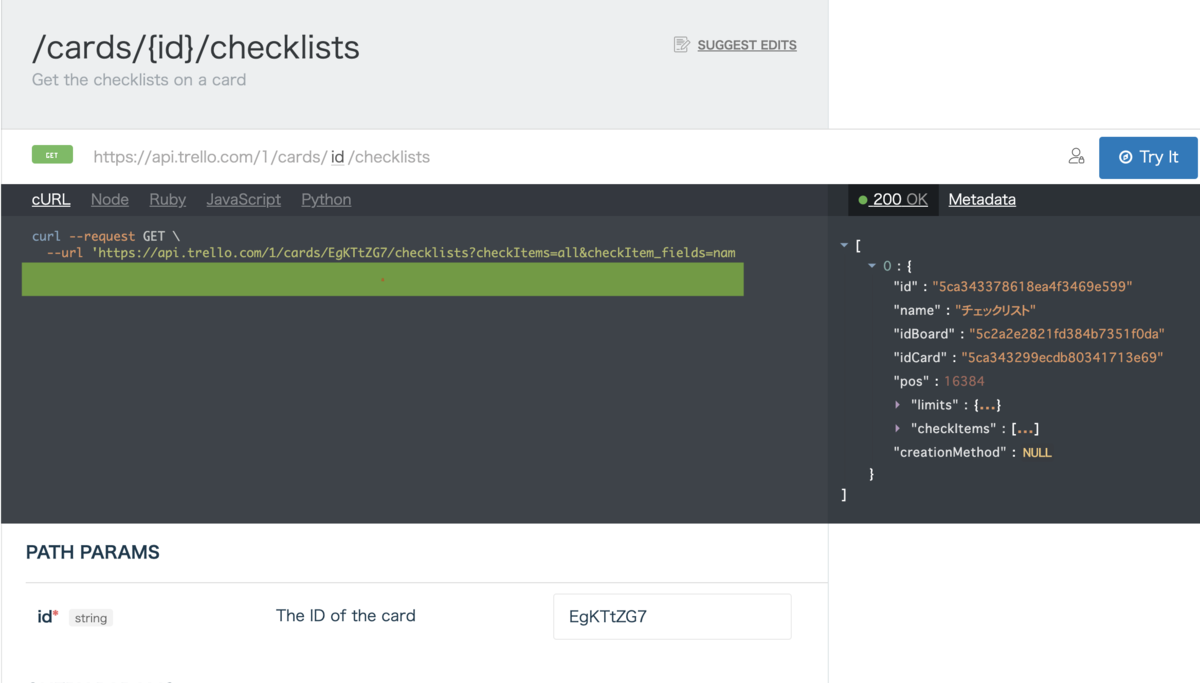The image size is (1200, 683).
Task: Open the Metadata response tab
Action: [982, 200]
